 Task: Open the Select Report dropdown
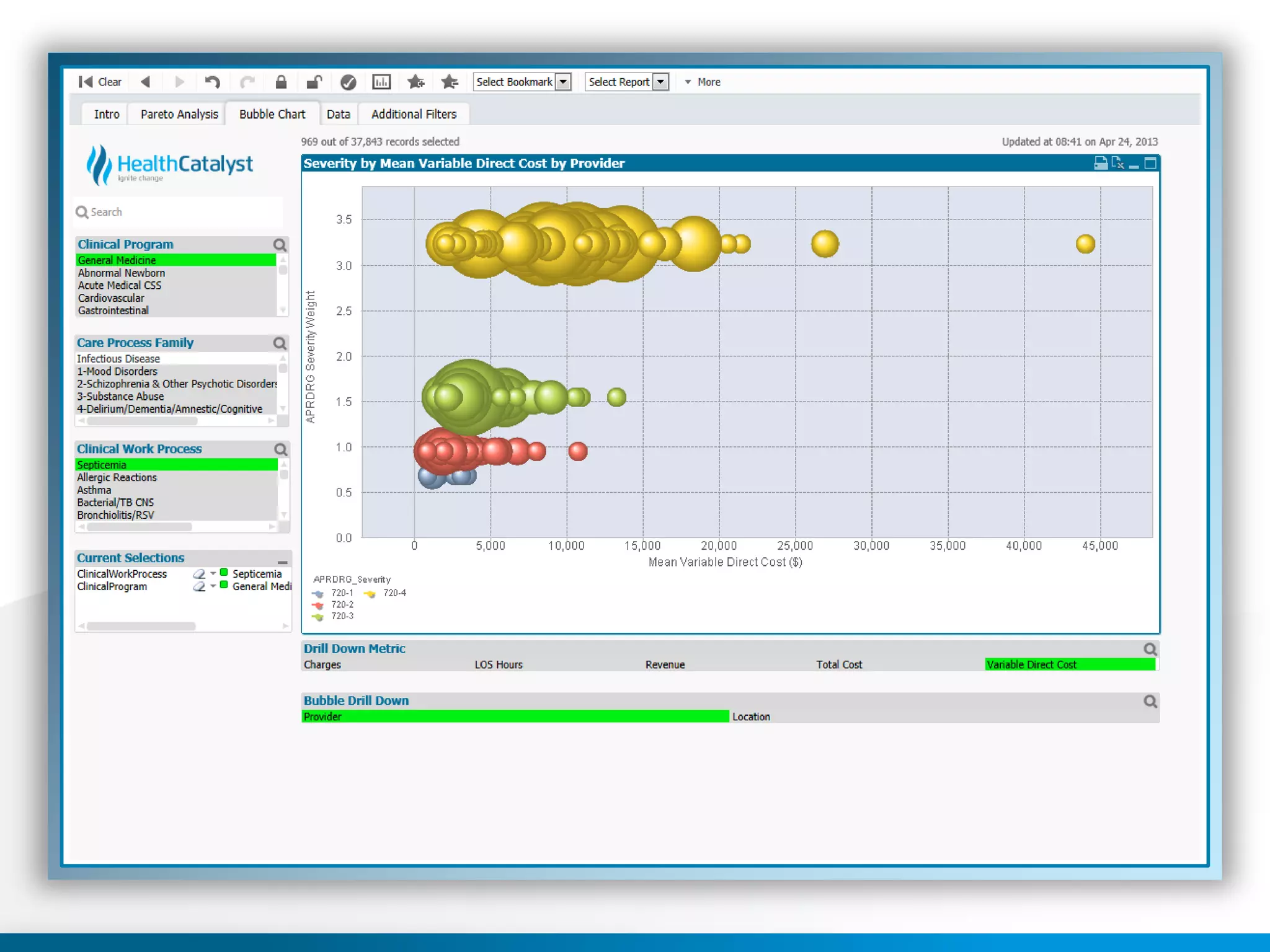(661, 82)
